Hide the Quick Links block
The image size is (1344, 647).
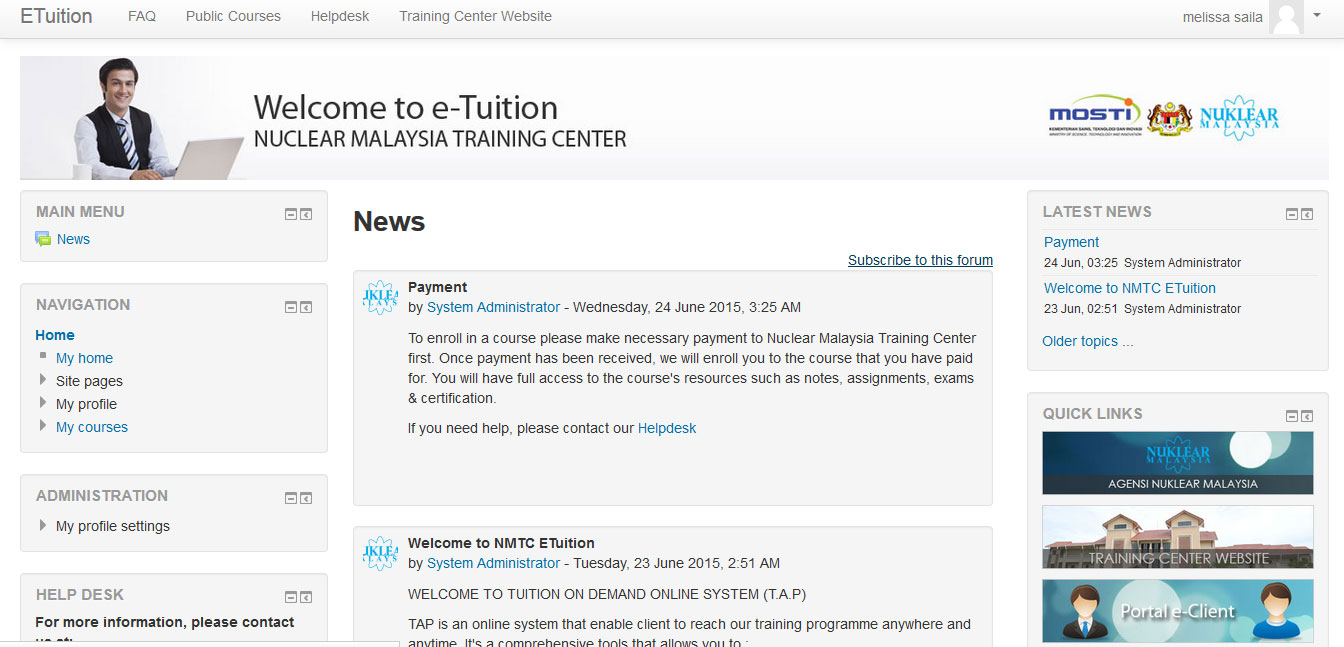point(1292,416)
